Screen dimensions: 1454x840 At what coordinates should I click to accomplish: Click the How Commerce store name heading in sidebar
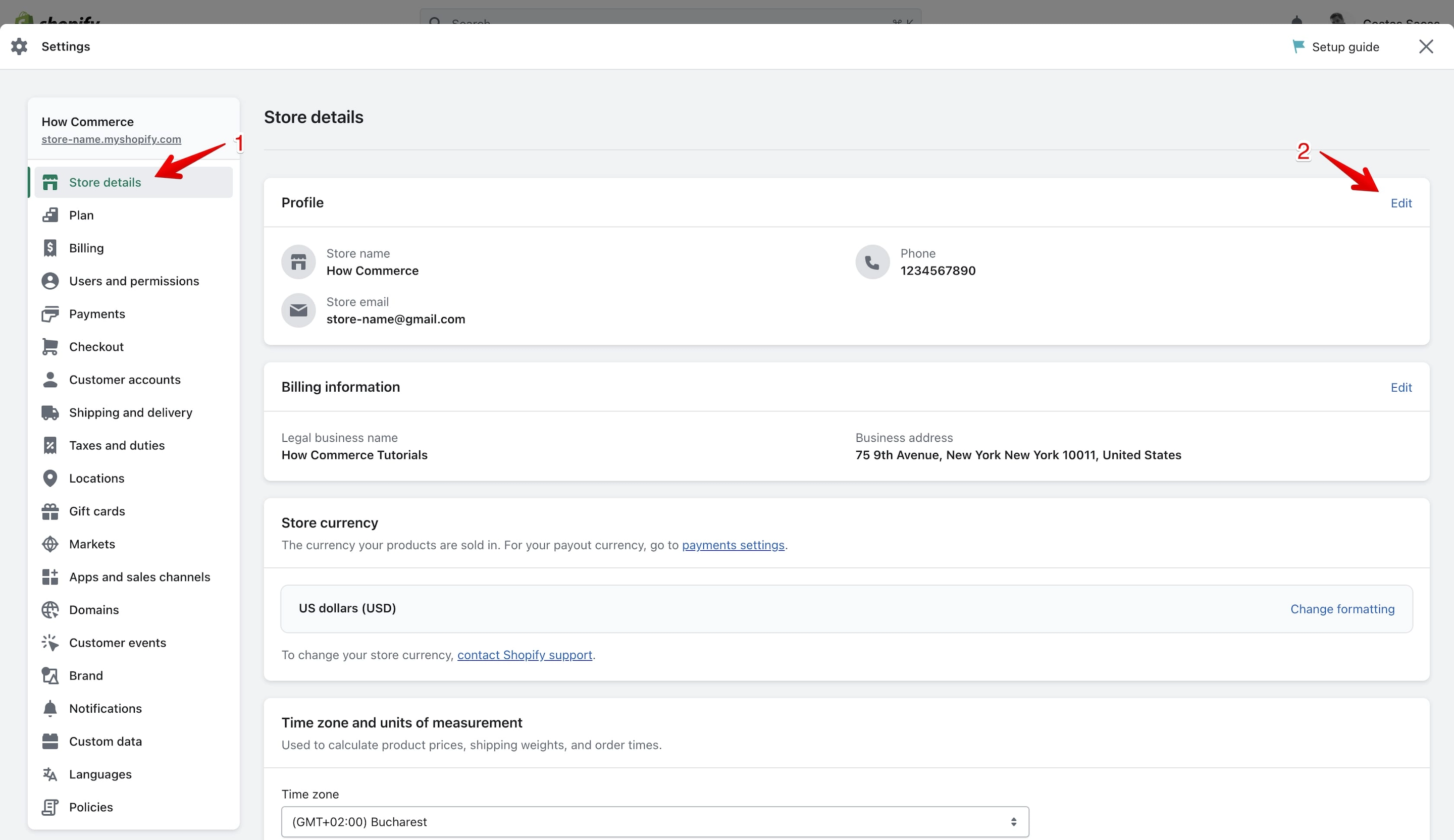coord(87,122)
